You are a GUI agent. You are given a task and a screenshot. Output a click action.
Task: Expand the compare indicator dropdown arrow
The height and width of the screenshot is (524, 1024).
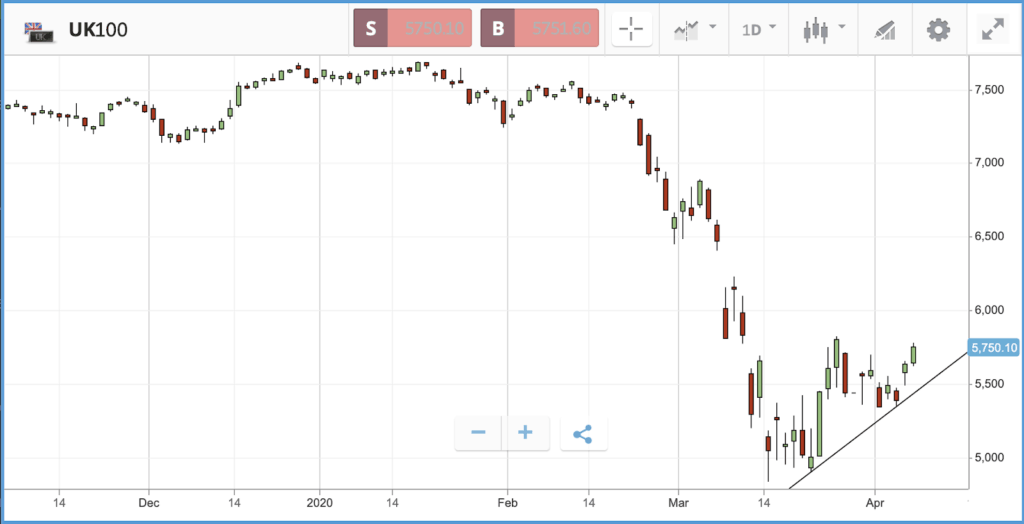712,27
